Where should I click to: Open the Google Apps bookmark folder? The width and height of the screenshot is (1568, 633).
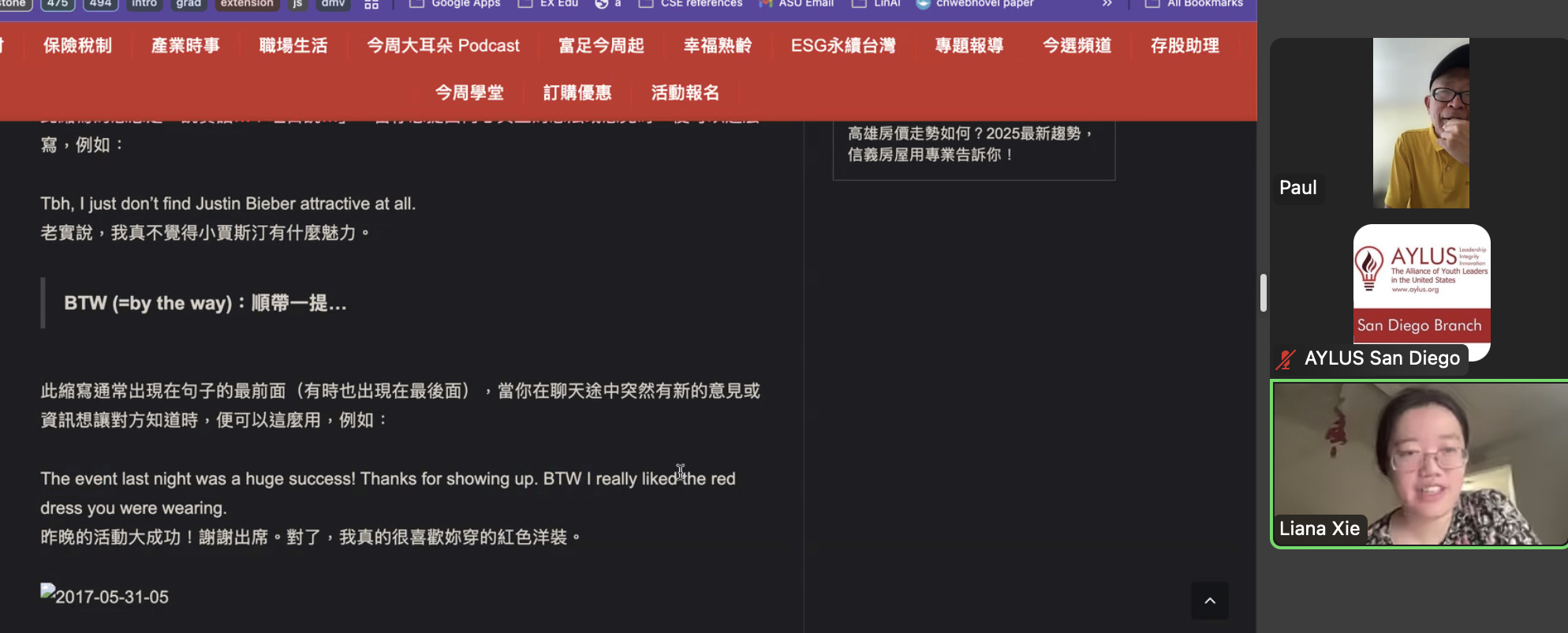(x=455, y=4)
